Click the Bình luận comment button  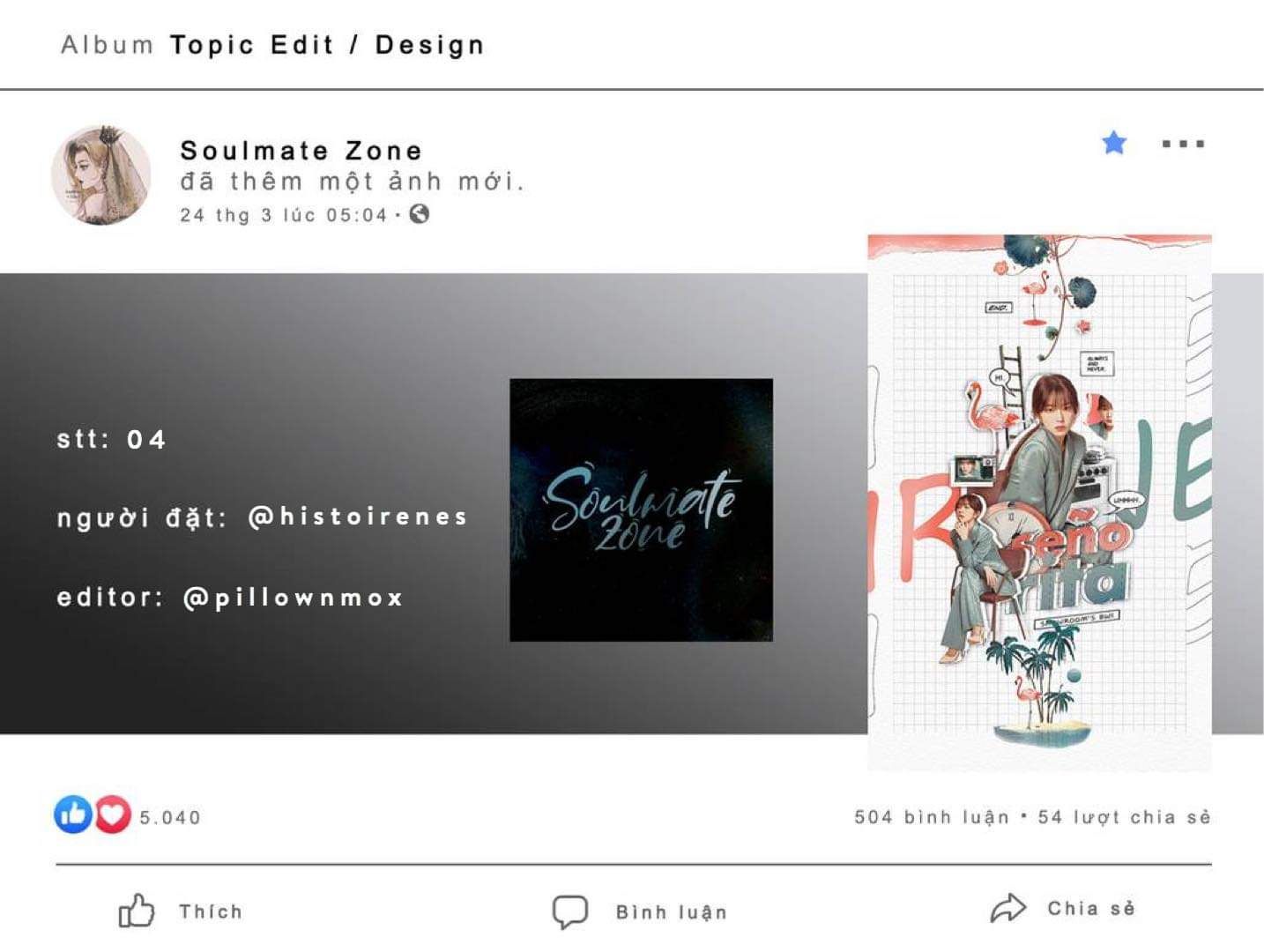click(672, 912)
